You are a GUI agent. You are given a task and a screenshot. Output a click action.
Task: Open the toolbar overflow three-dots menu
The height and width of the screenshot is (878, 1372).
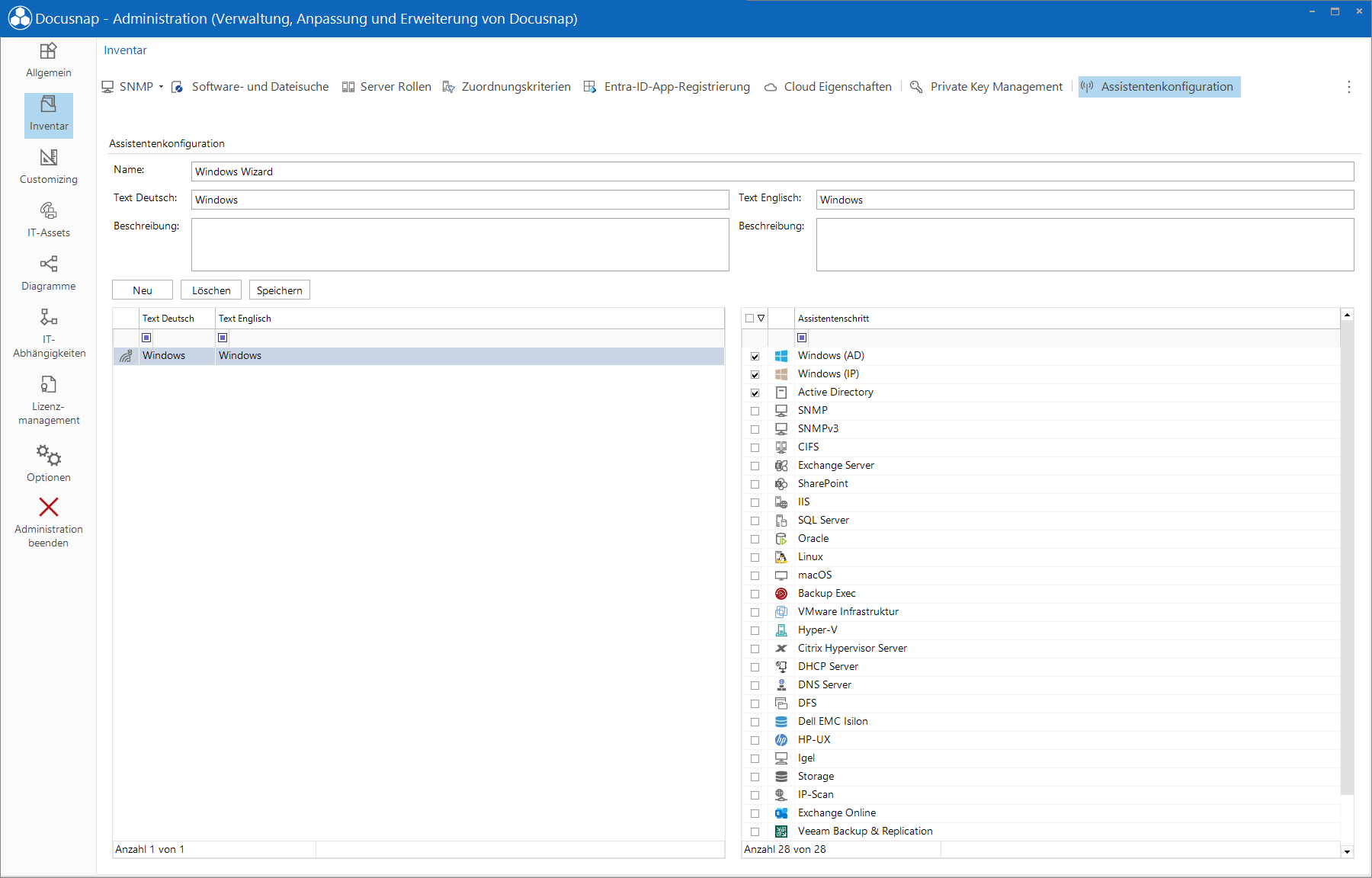[x=1348, y=87]
